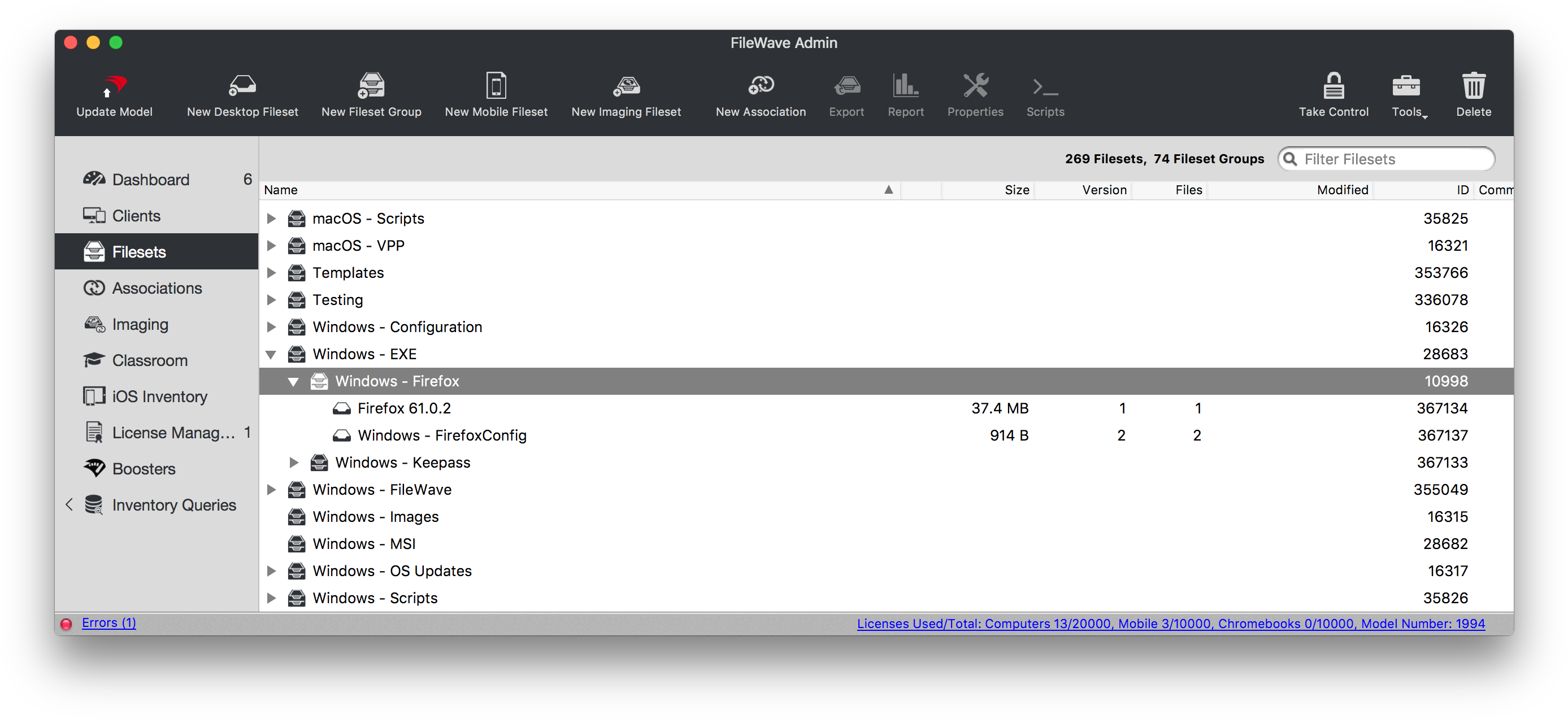Click the magnifier icon in filter field
Viewport: 1568px width, 719px height.
coord(1290,159)
